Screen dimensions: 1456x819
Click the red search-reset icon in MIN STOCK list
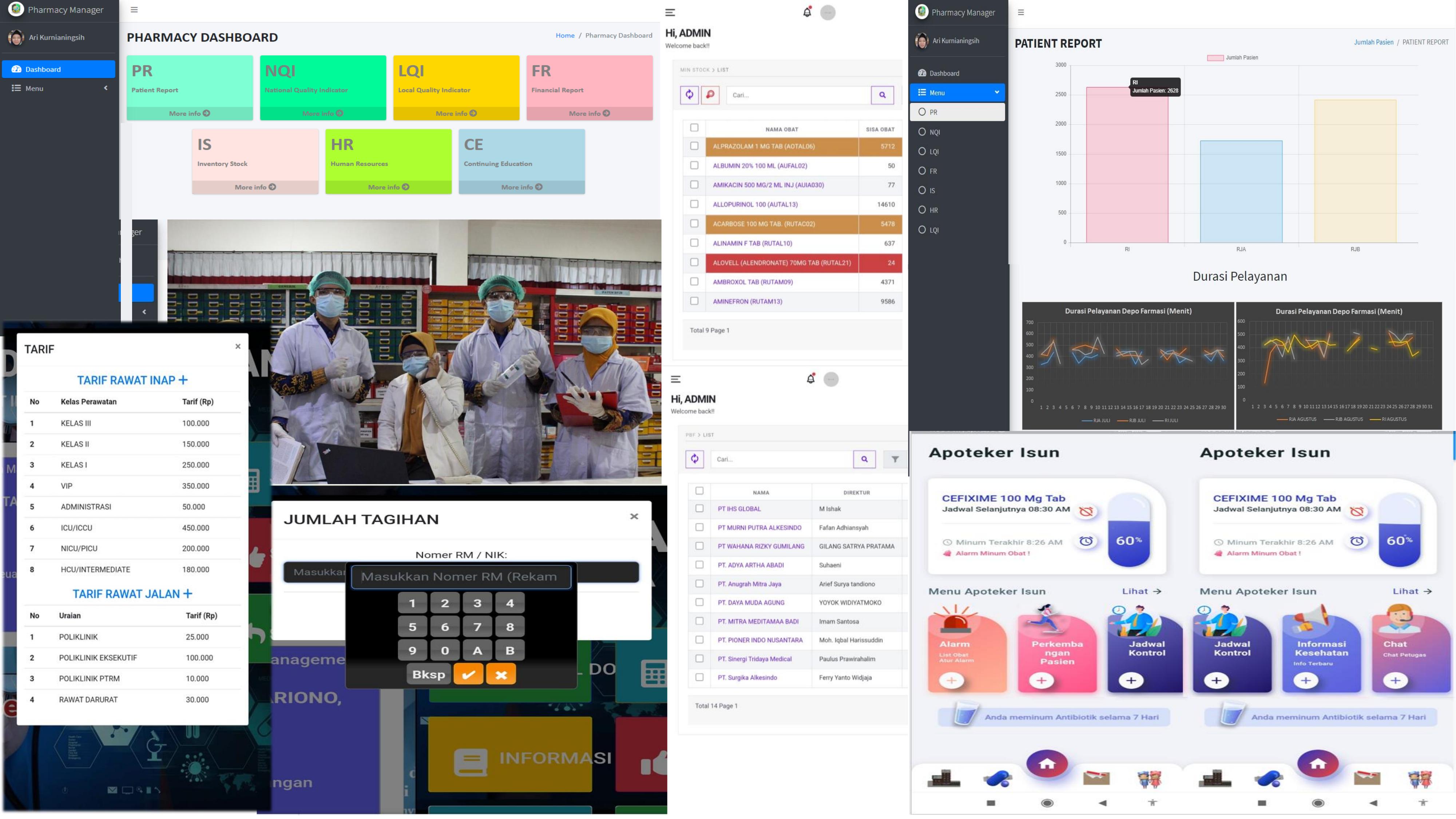pos(710,95)
